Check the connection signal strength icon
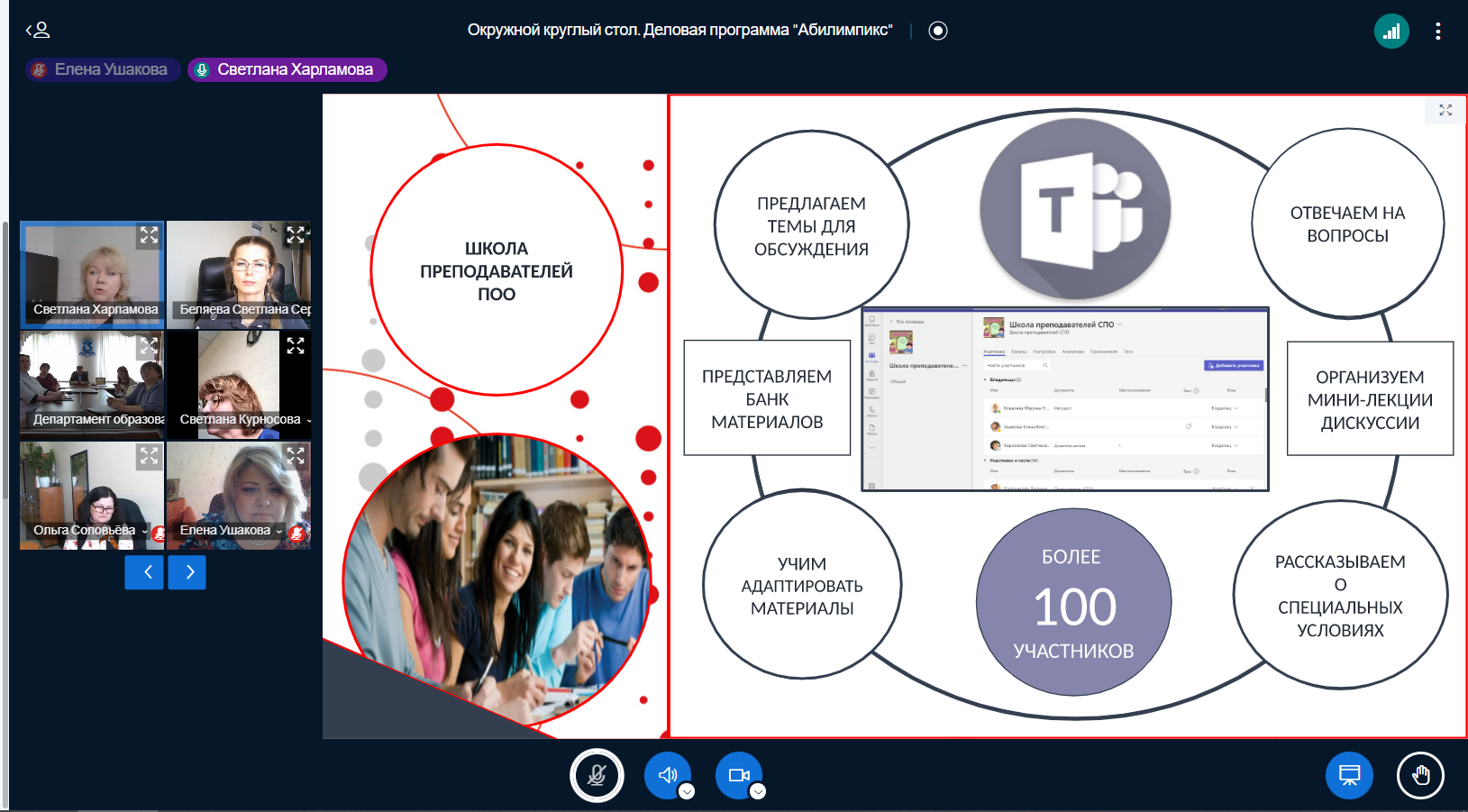This screenshot has height=812, width=1468. tap(1391, 32)
